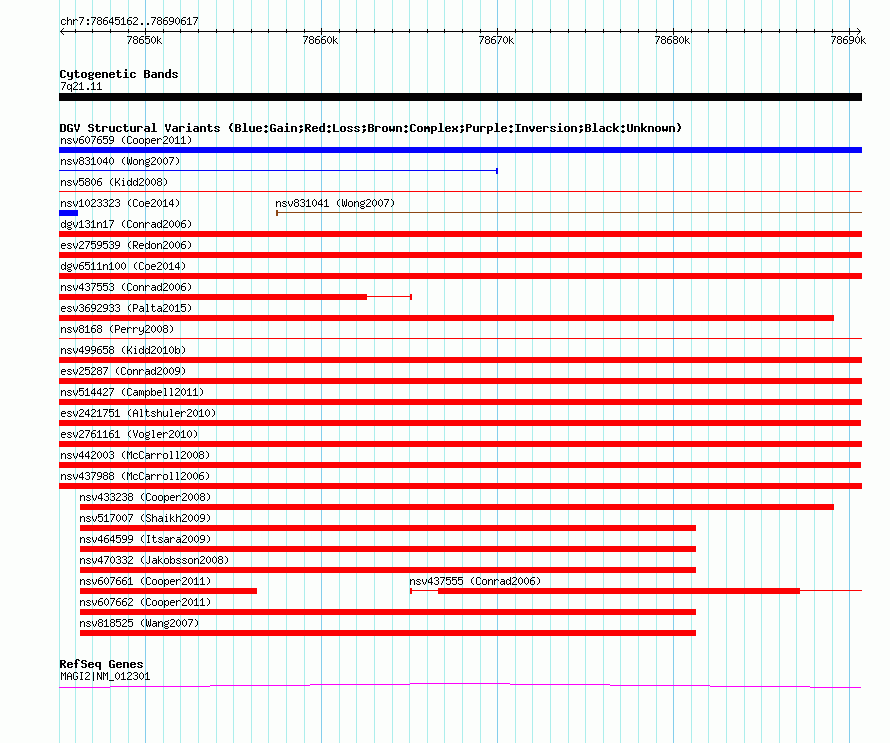Click the nsv8168 (Perry2008) label

click(117, 329)
